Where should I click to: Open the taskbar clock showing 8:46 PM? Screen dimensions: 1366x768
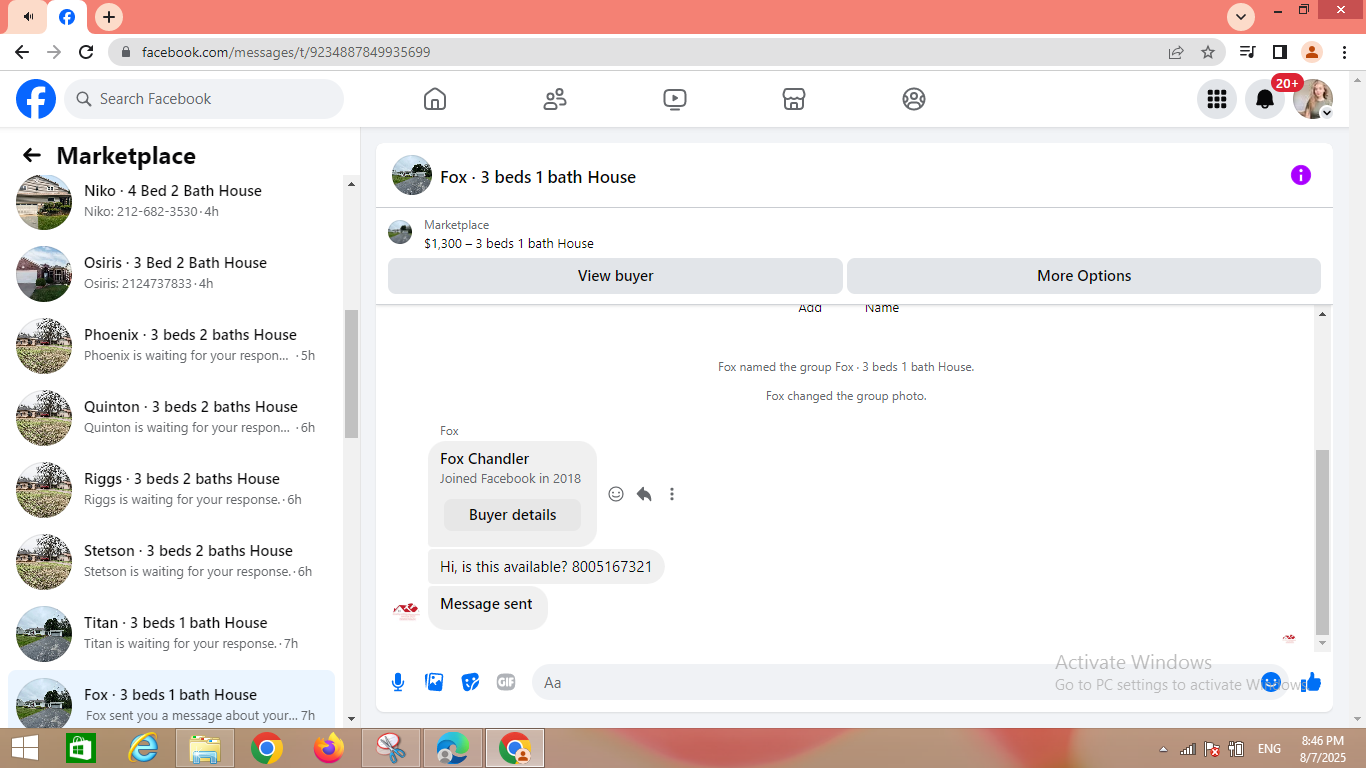point(1322,748)
